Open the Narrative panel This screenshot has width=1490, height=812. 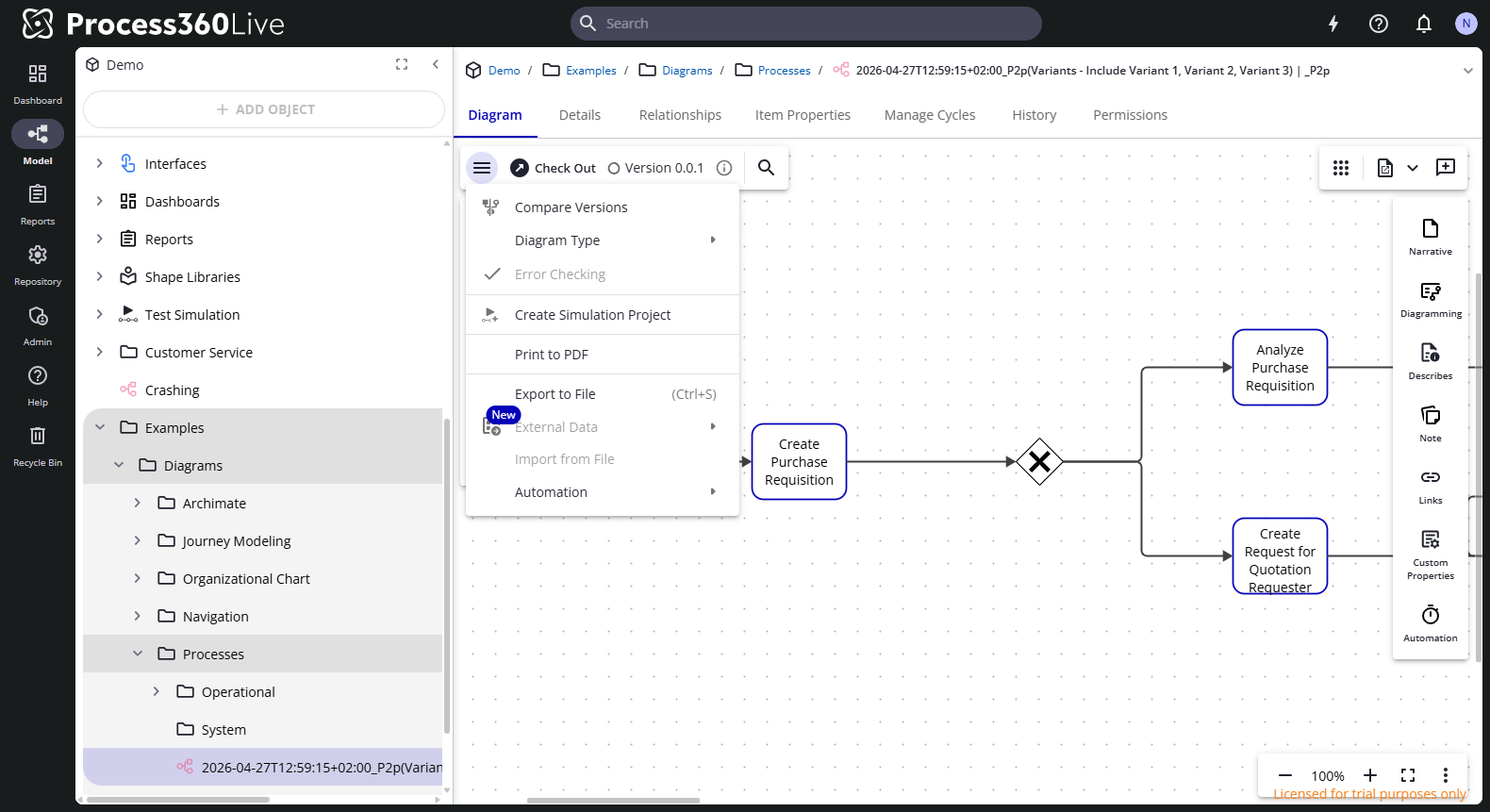1431,237
